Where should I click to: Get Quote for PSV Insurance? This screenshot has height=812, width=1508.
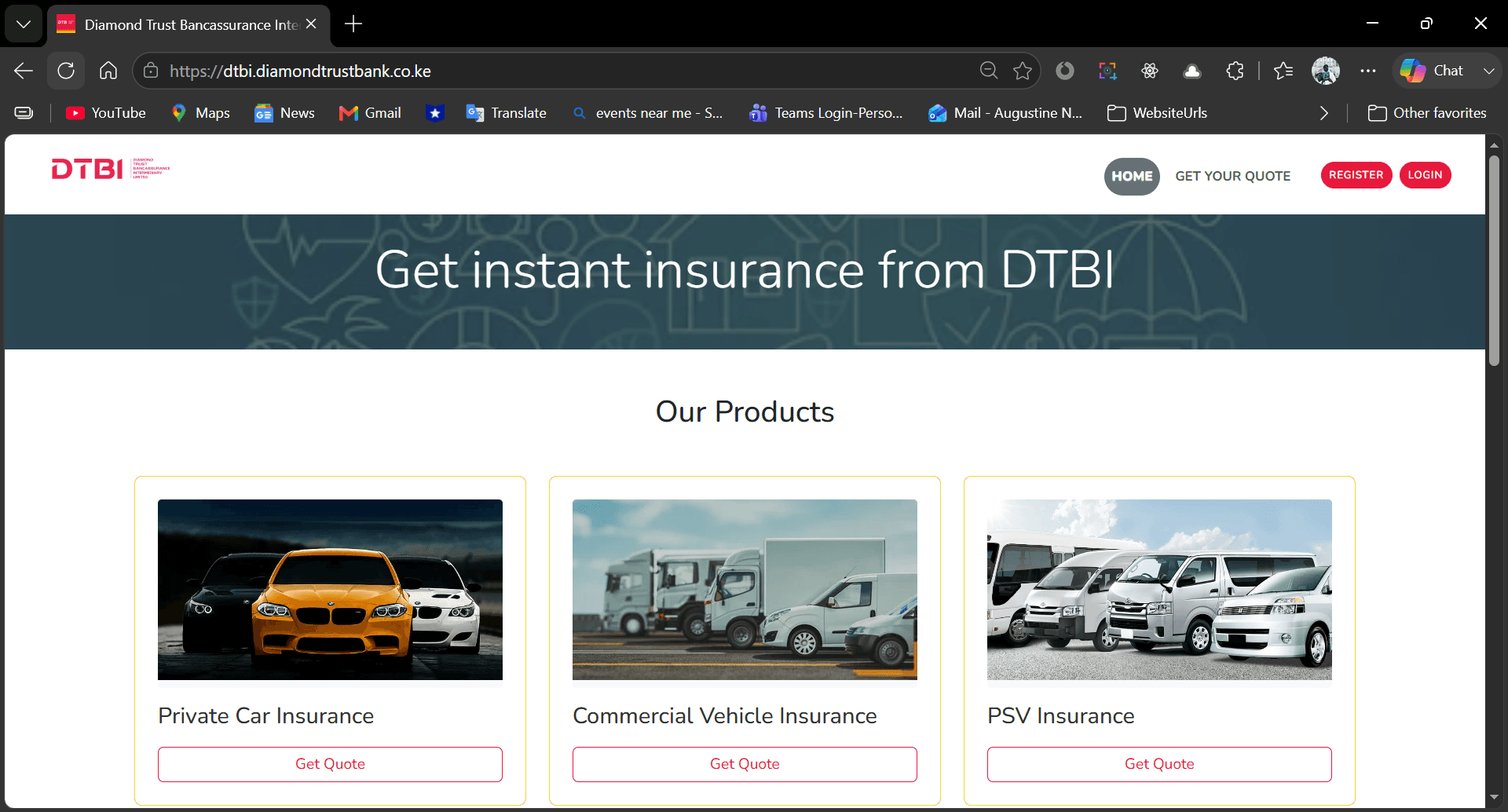tap(1159, 764)
